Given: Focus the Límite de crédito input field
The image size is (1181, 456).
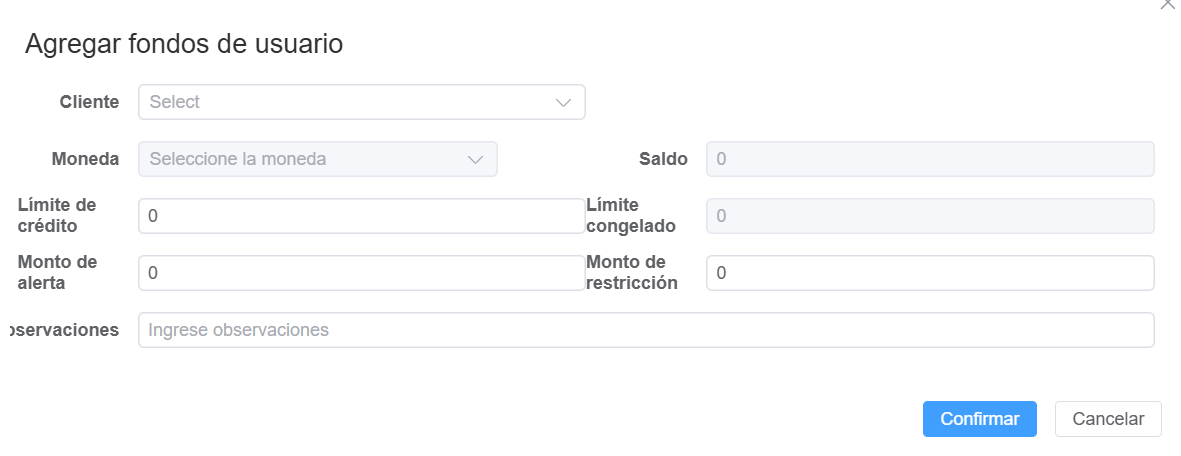Looking at the screenshot, I should pos(360,216).
